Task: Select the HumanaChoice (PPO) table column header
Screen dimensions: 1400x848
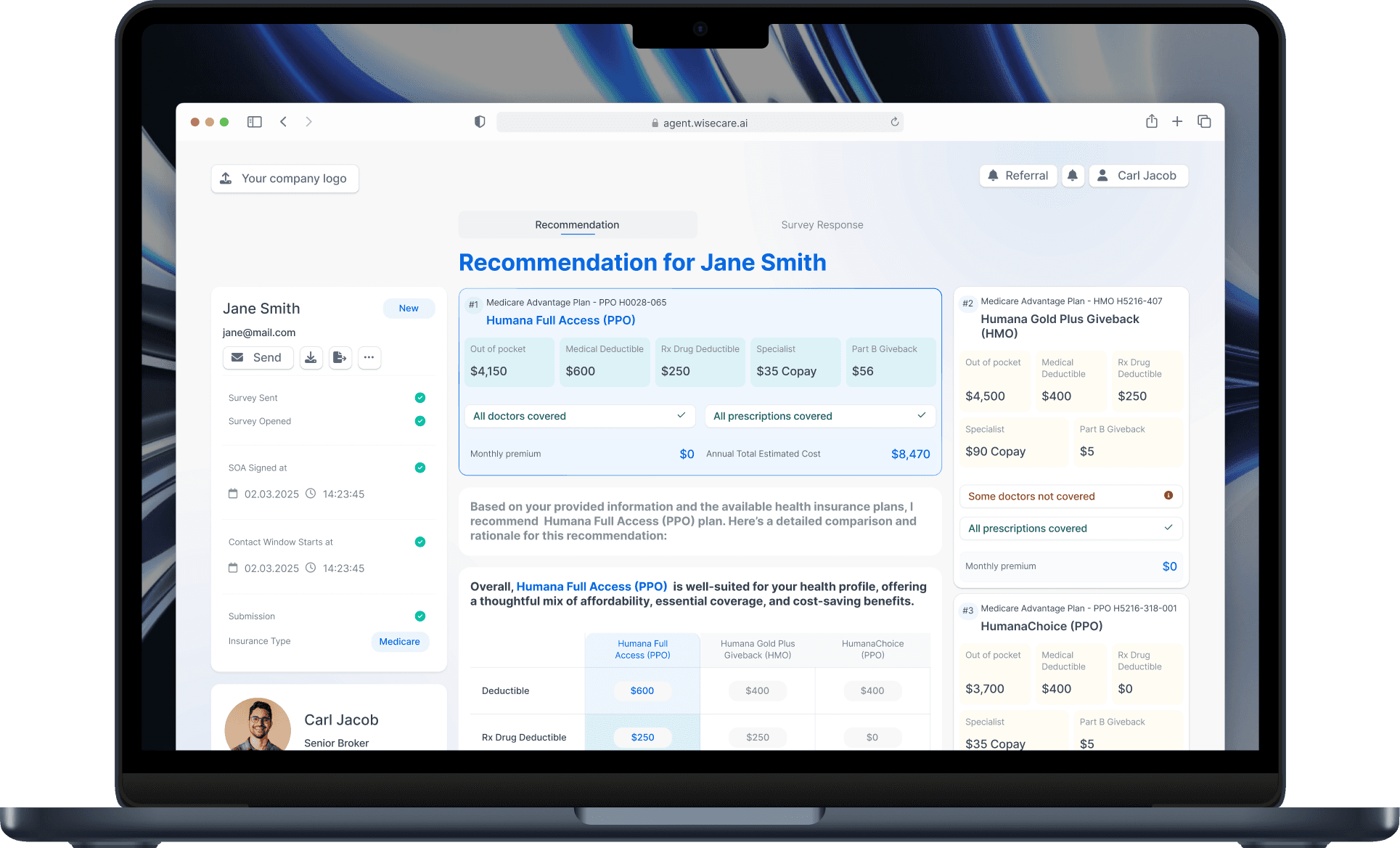Action: click(x=872, y=650)
